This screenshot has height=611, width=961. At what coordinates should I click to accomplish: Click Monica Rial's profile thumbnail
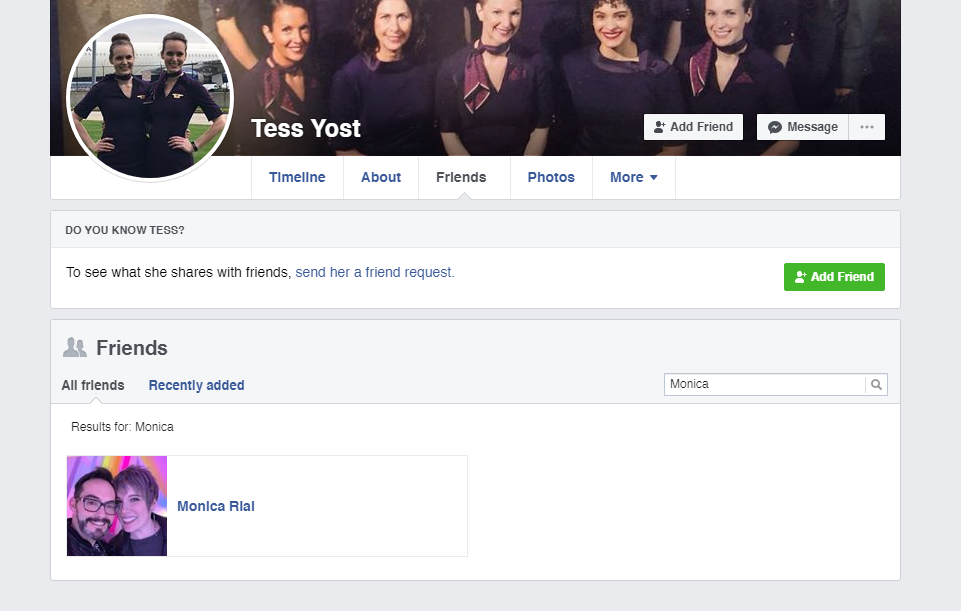(x=116, y=506)
